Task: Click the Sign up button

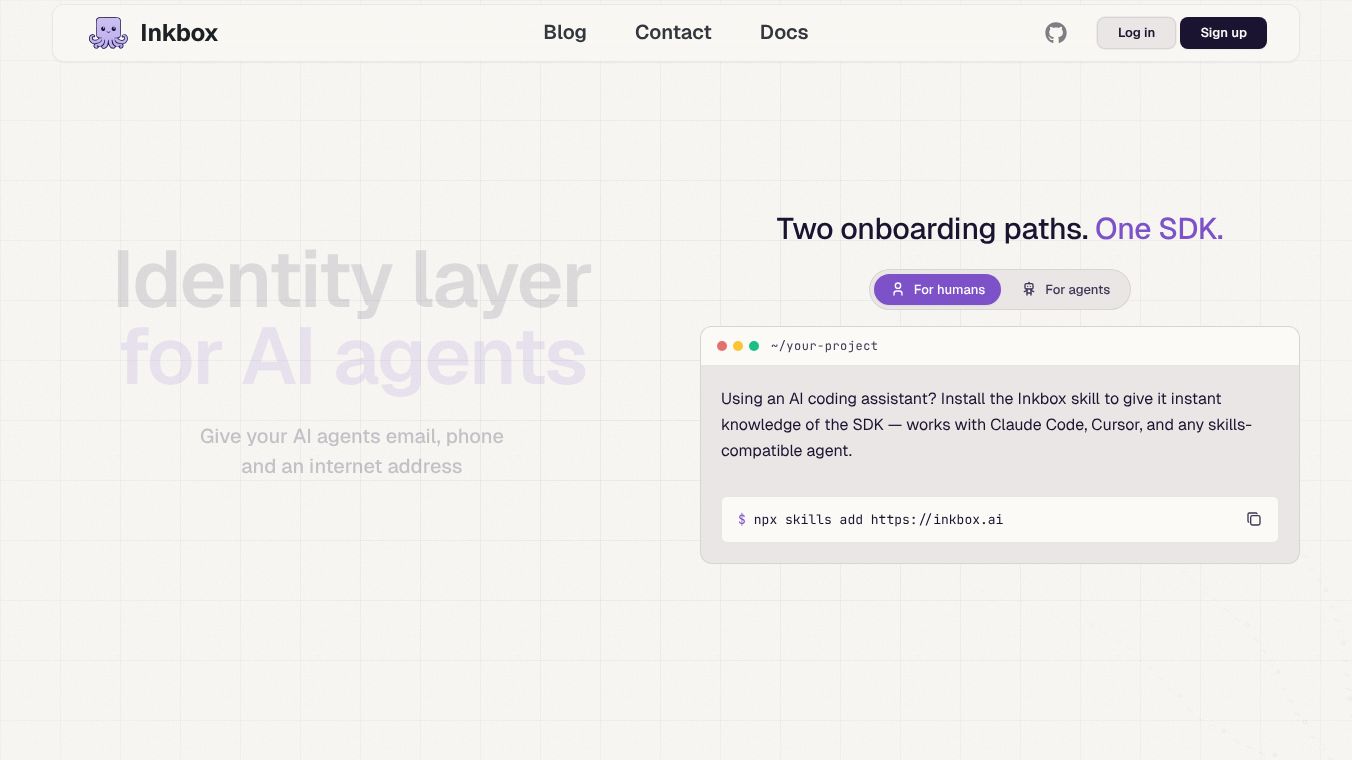Action: 1223,33
